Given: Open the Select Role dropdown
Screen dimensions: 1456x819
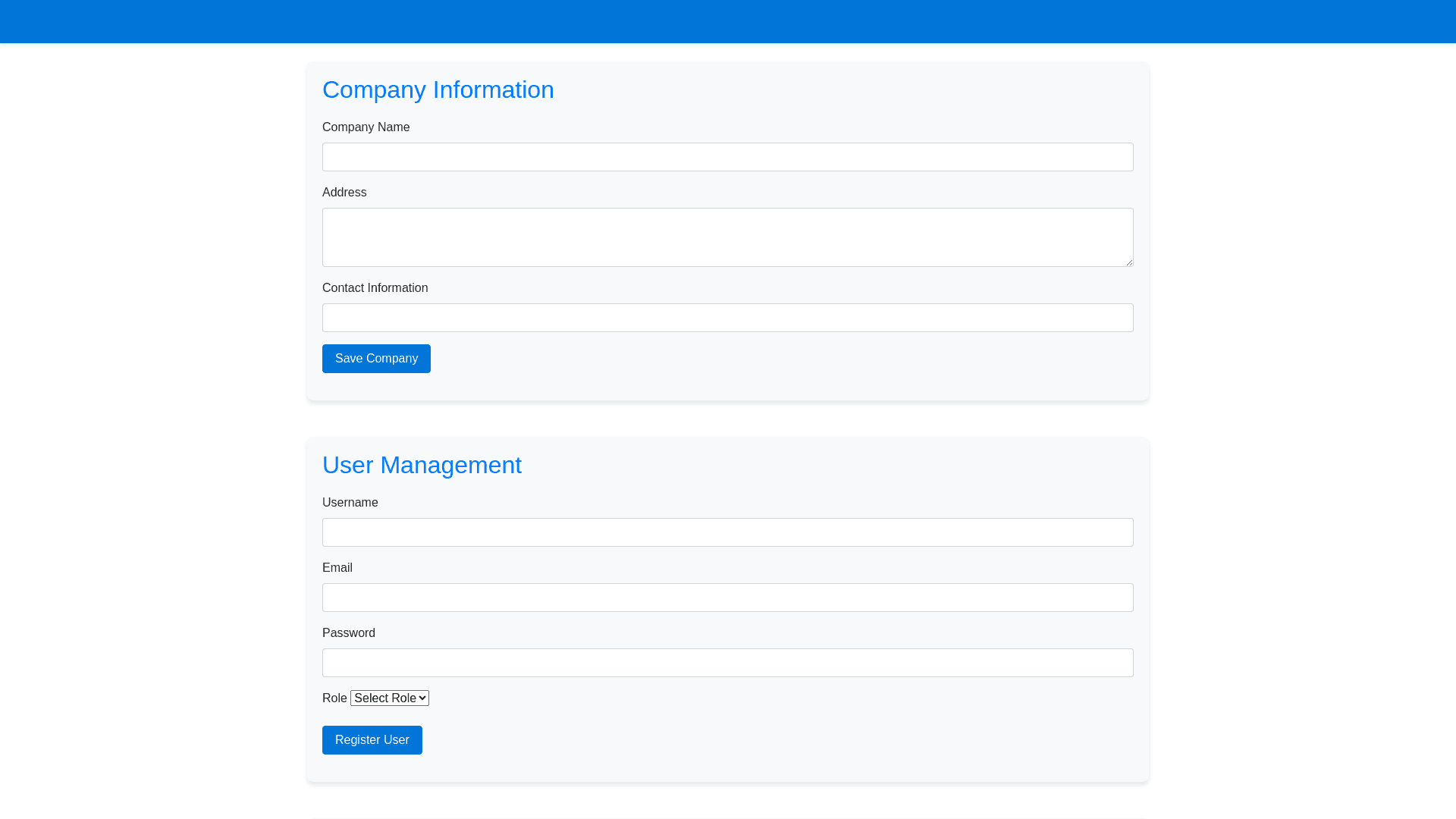Looking at the screenshot, I should click(x=390, y=698).
